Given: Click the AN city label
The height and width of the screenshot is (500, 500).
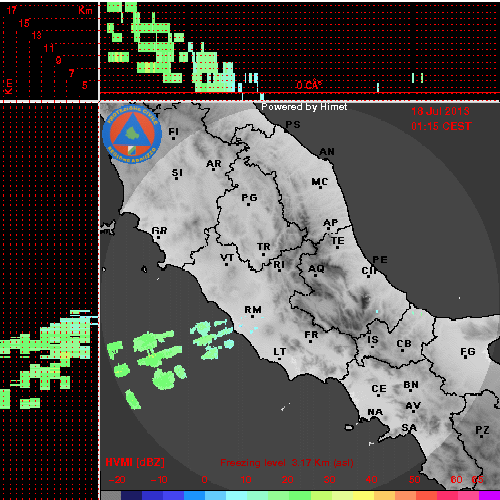Looking at the screenshot, I should pyautogui.click(x=327, y=152).
